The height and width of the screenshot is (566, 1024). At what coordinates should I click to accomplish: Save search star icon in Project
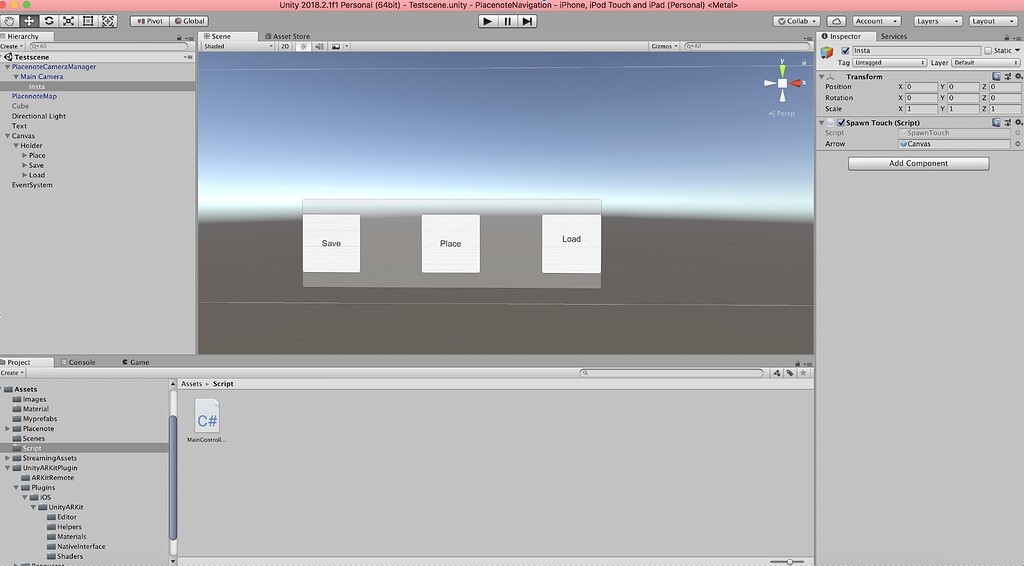tap(803, 373)
